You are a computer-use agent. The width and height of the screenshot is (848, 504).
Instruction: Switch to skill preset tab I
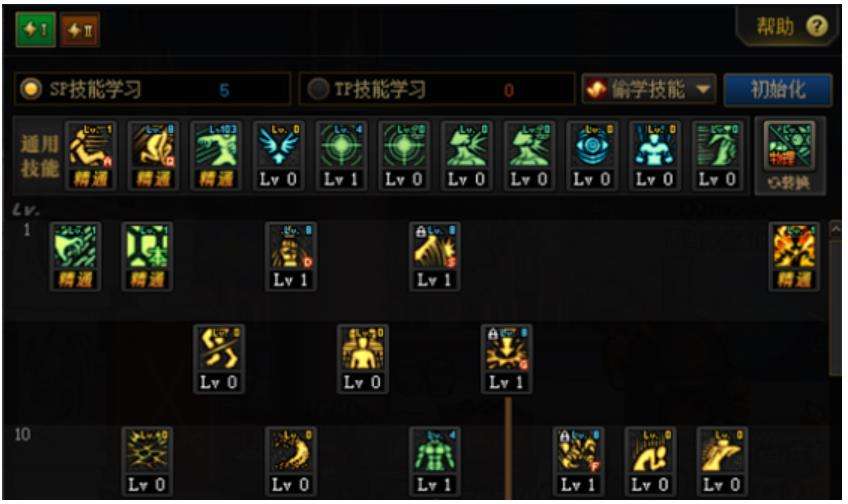click(36, 30)
